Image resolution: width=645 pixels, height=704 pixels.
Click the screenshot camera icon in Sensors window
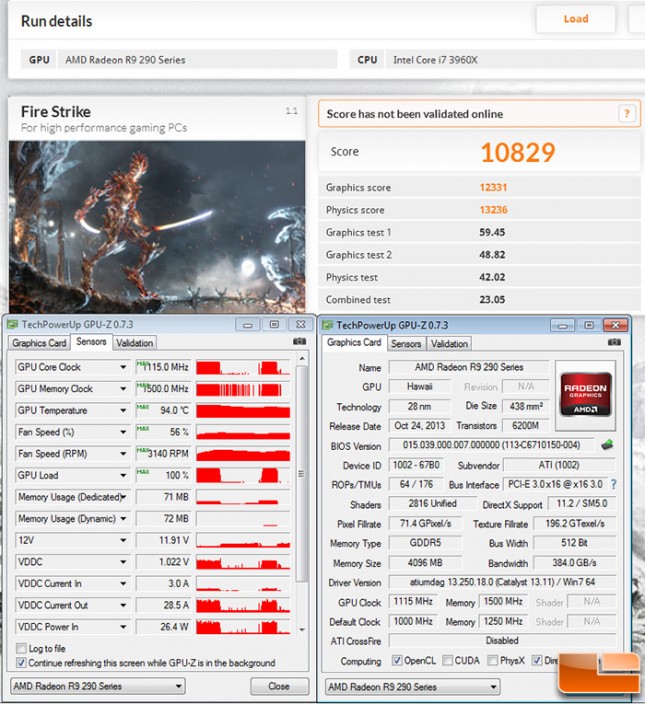(299, 342)
